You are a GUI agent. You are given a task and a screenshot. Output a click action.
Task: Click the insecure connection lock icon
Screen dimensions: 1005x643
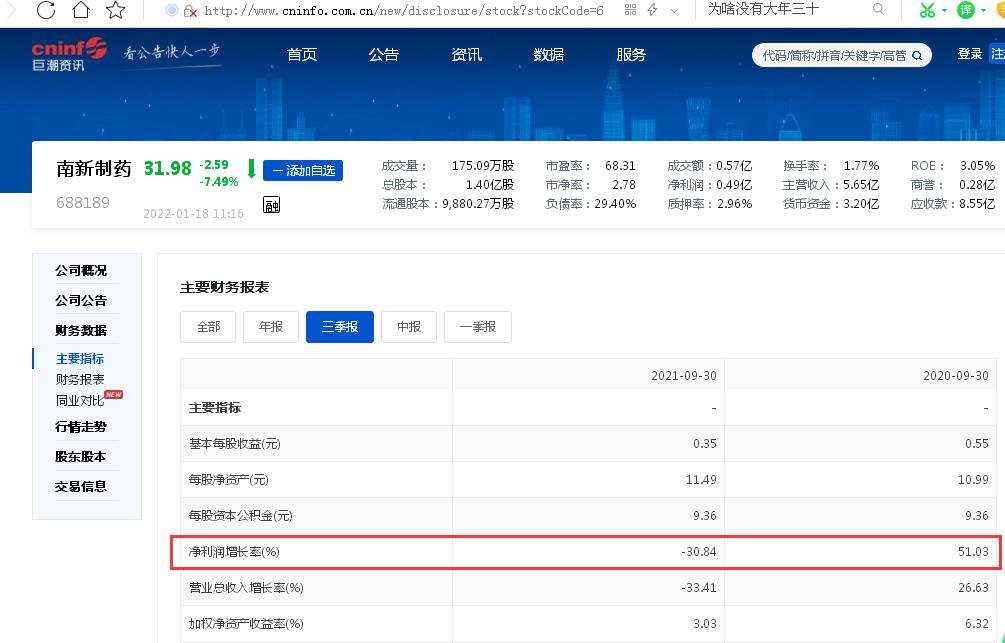click(x=190, y=10)
